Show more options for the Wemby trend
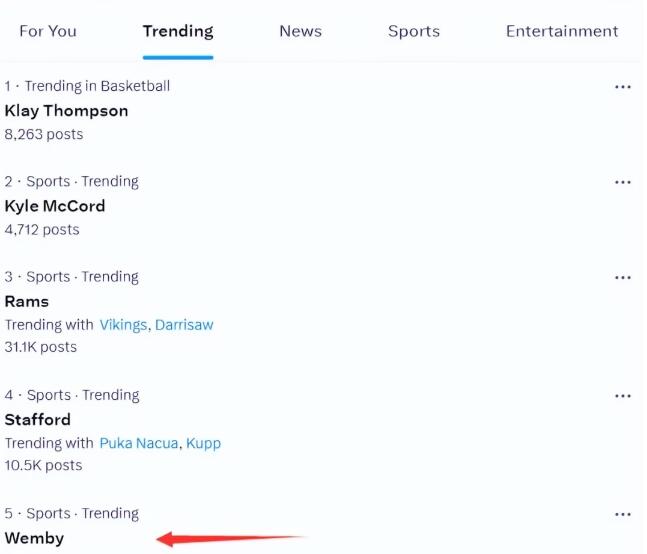Image resolution: width=647 pixels, height=554 pixels. pos(623,514)
